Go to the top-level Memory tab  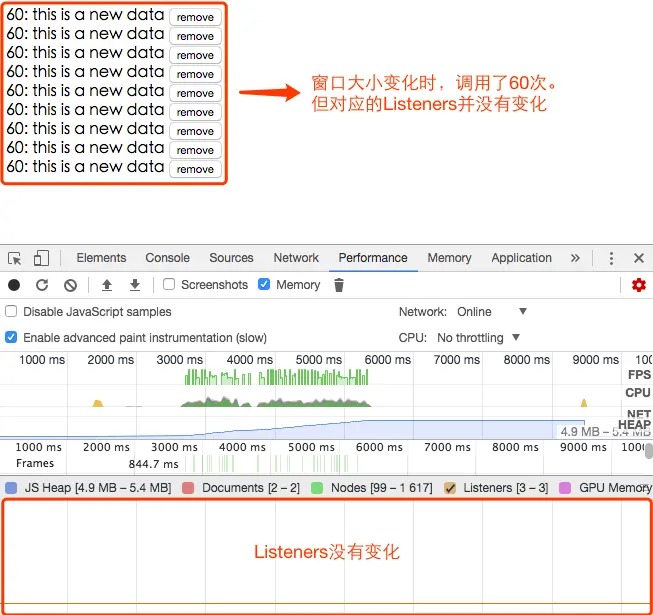point(449,258)
